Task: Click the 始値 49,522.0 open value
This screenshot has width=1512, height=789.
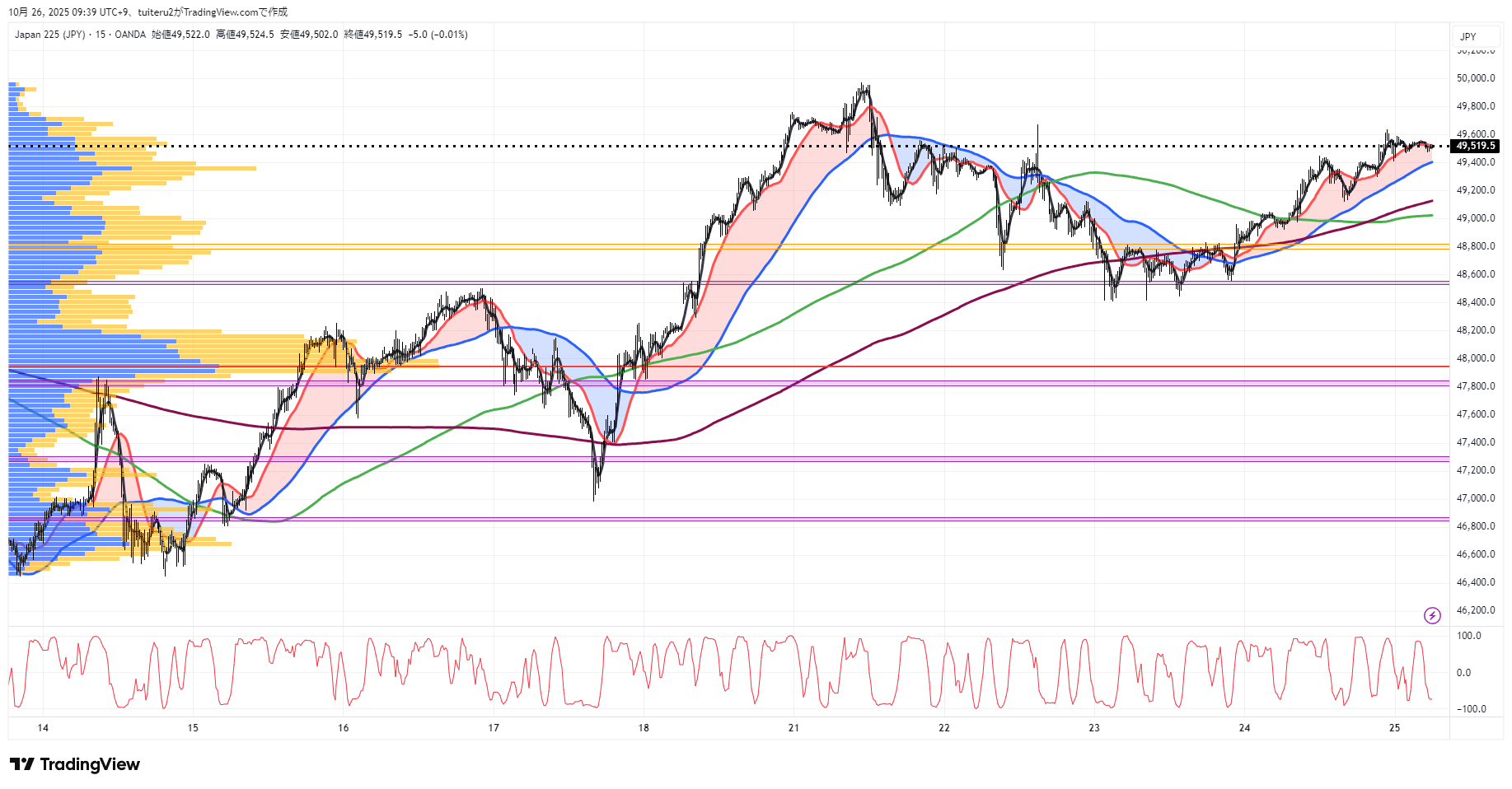Action: pyautogui.click(x=180, y=35)
